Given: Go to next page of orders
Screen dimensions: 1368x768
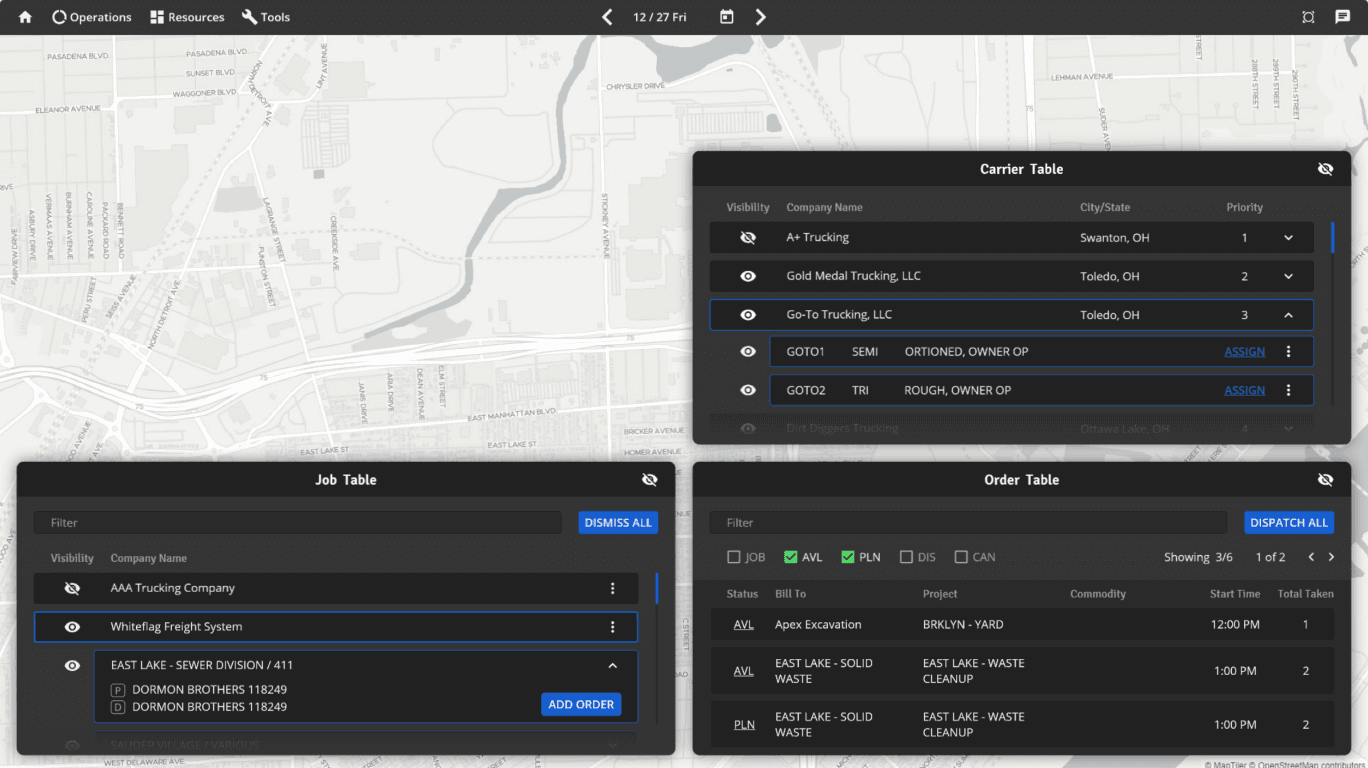Looking at the screenshot, I should pyautogui.click(x=1331, y=557).
